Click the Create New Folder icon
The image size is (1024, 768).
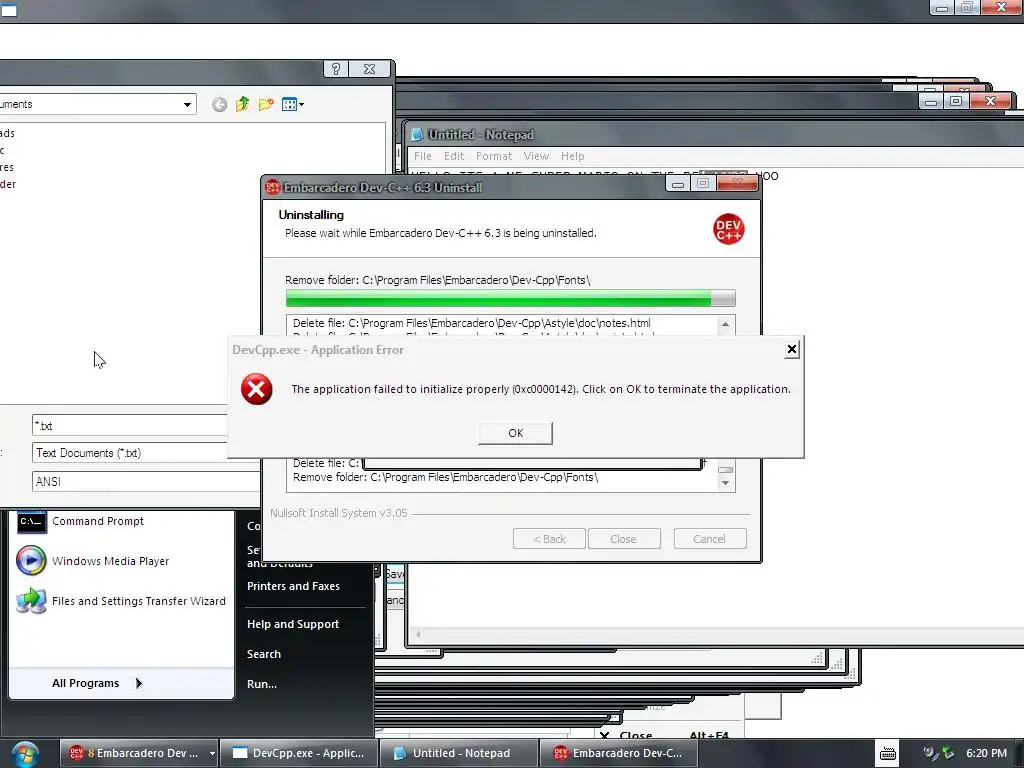click(266, 104)
